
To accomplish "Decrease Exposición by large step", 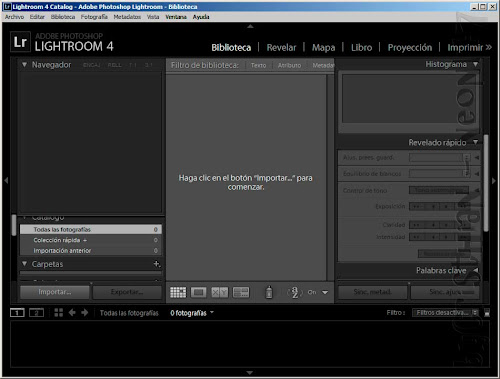I will coord(416,207).
